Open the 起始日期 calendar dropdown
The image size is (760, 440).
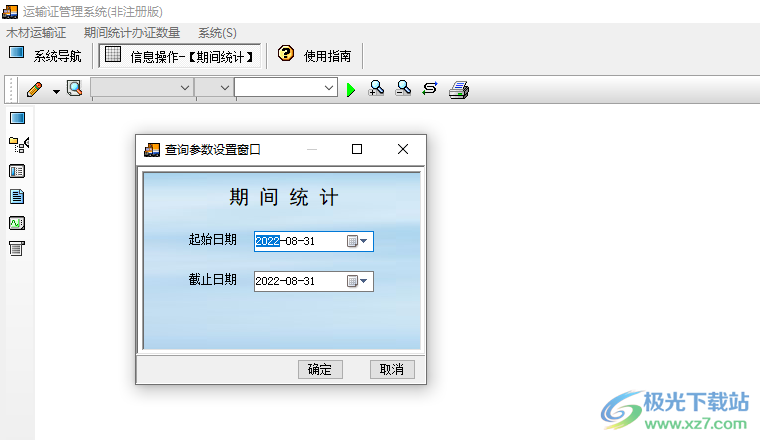[358, 241]
